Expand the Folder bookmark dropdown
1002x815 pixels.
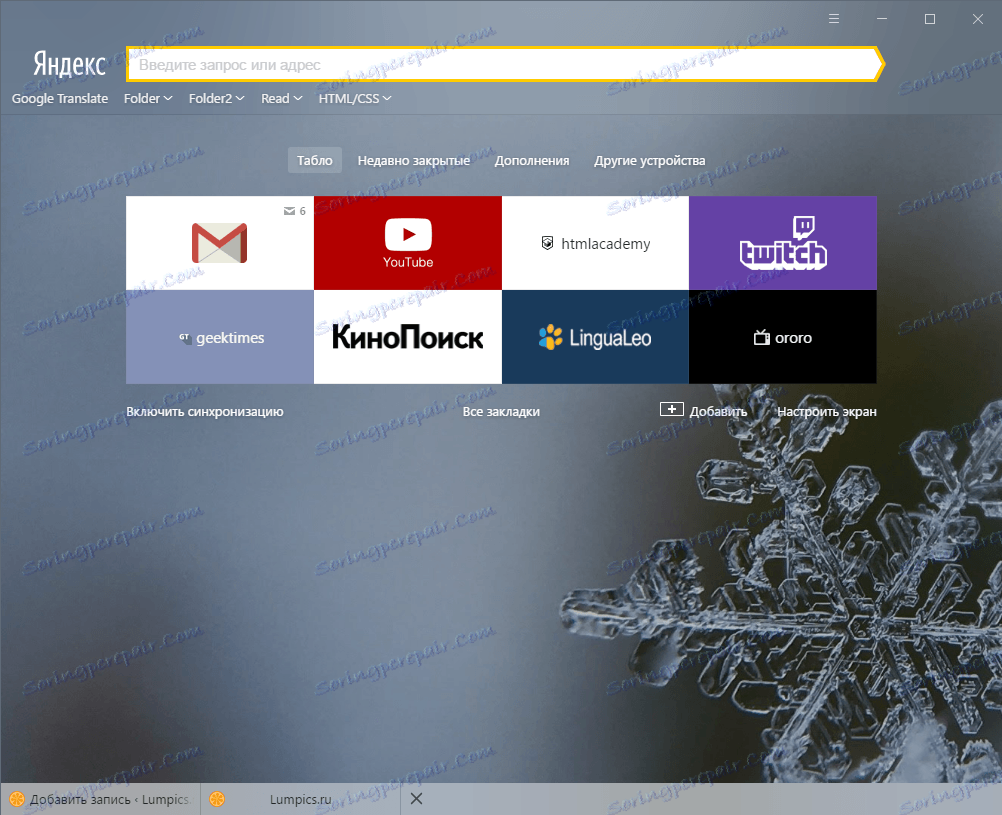point(148,98)
